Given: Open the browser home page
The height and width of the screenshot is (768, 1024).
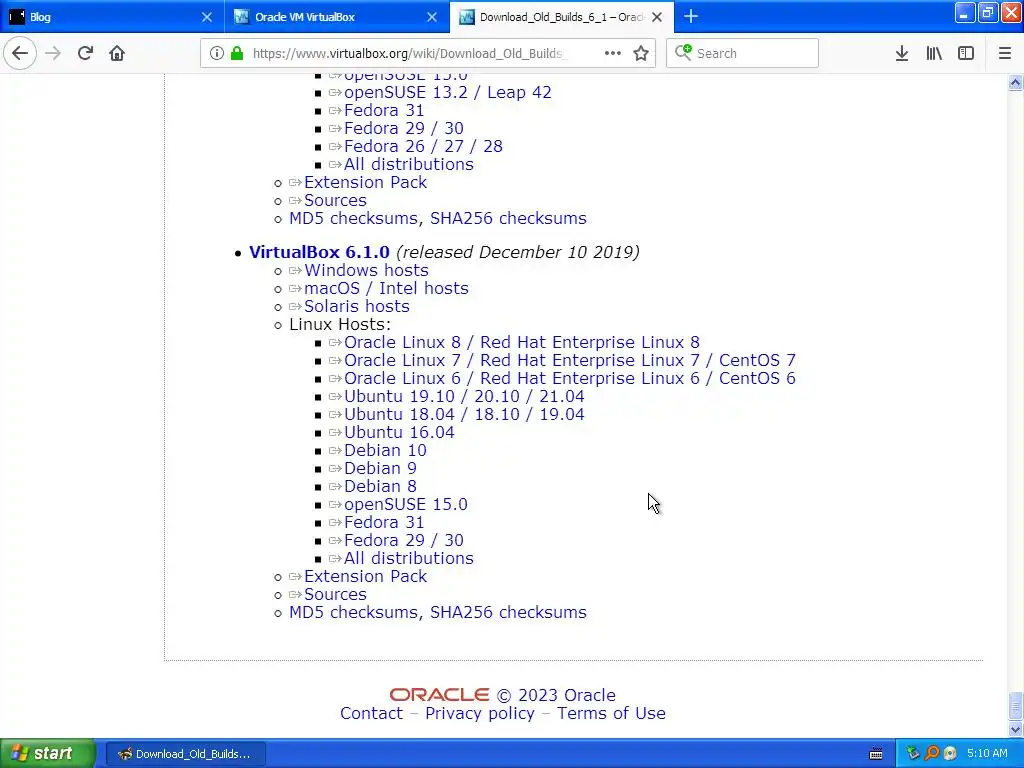Looking at the screenshot, I should pos(117,53).
